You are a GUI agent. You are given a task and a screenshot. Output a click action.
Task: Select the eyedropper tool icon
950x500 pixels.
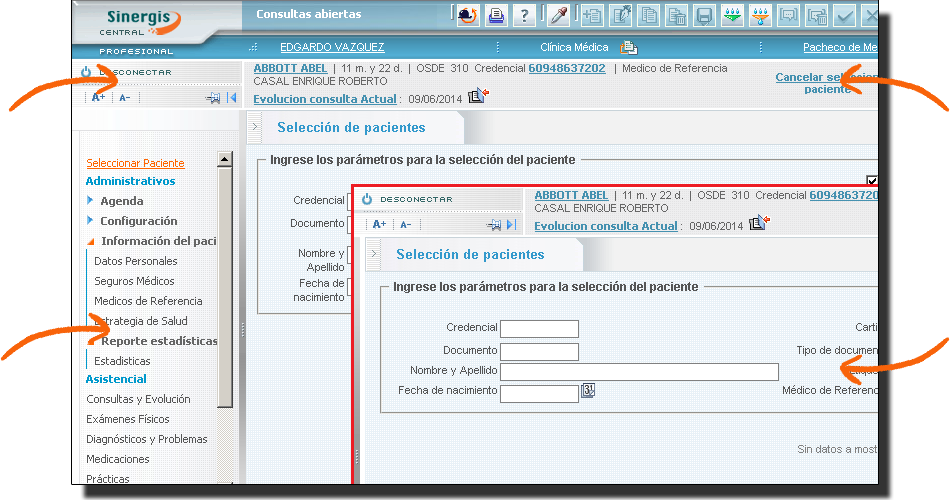click(559, 15)
